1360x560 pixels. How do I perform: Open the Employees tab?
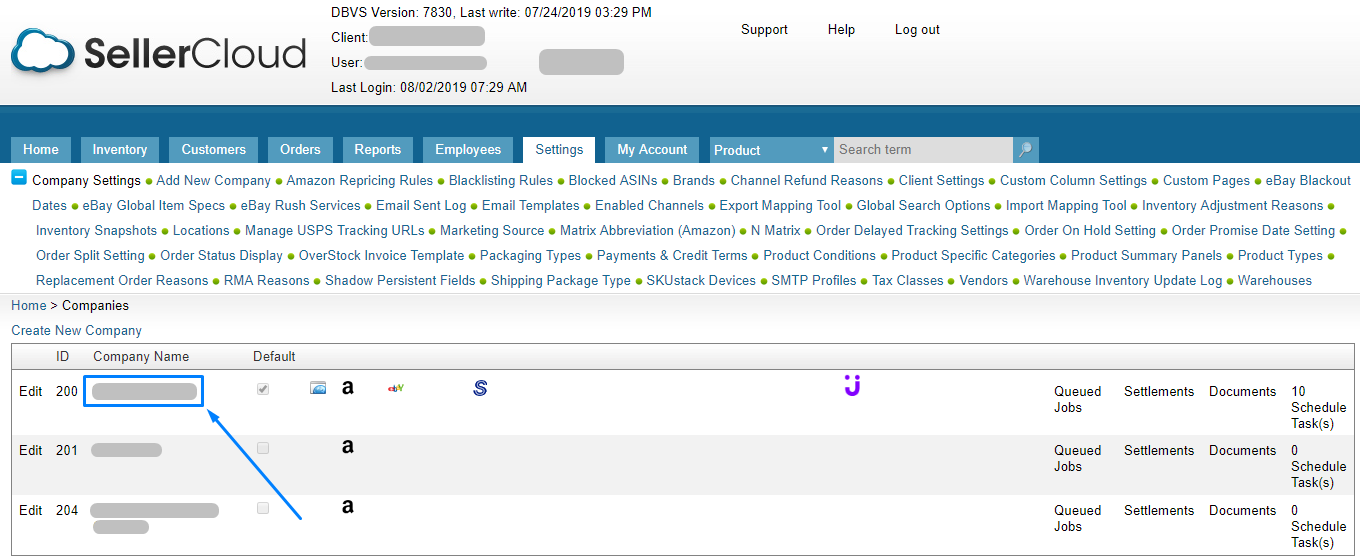coord(468,150)
